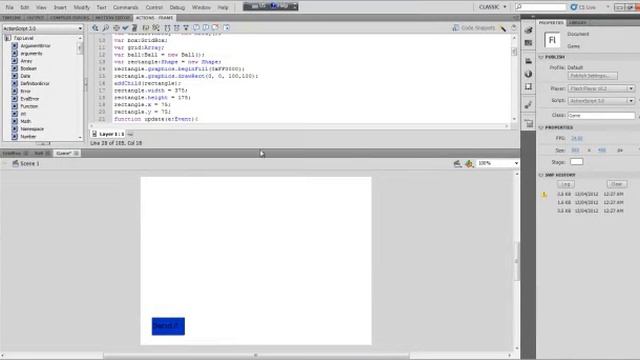Collapse the SWF HISTORY section
This screenshot has height=360, width=640.
541,175
